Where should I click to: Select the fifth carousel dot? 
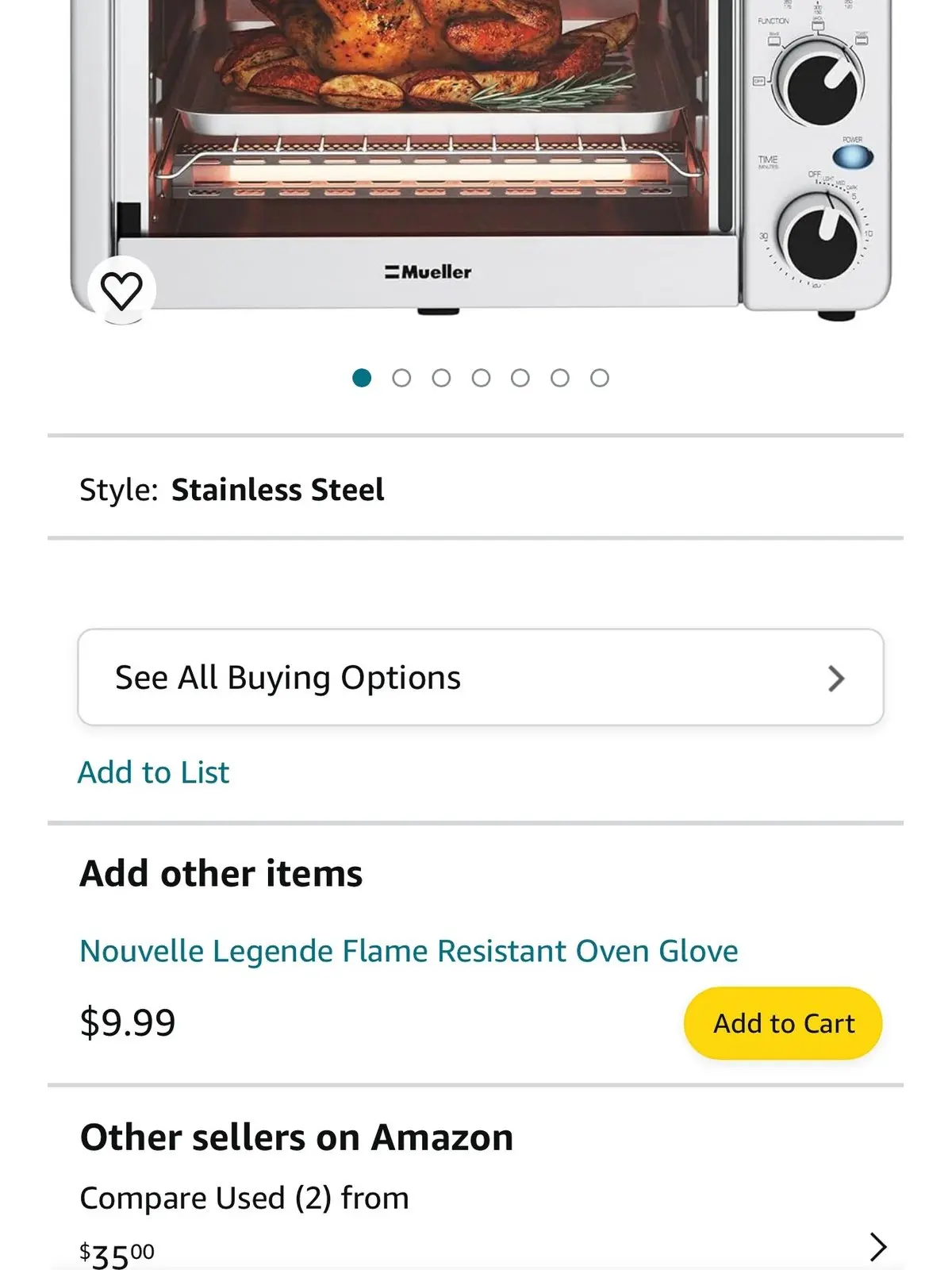click(522, 379)
